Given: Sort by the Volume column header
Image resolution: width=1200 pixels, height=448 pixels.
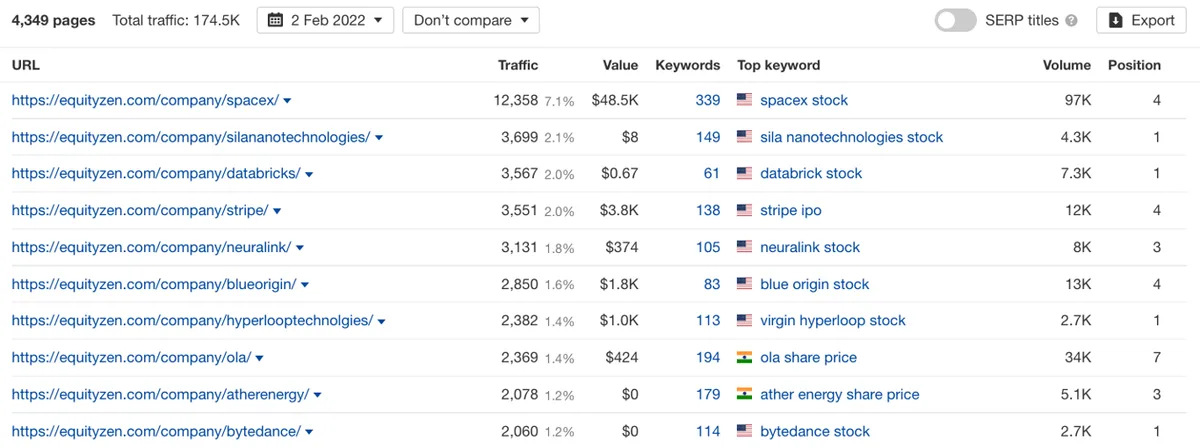Looking at the screenshot, I should tap(1067, 65).
